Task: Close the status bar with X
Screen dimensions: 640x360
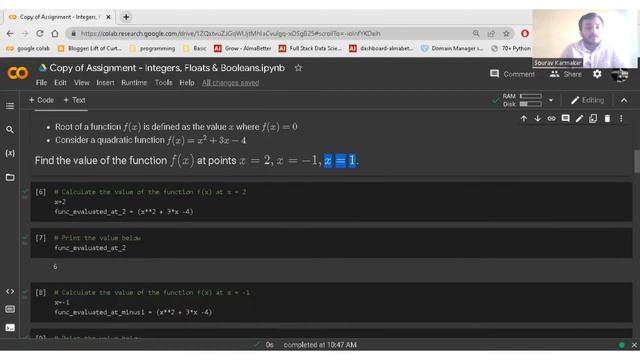Action: (x=634, y=345)
